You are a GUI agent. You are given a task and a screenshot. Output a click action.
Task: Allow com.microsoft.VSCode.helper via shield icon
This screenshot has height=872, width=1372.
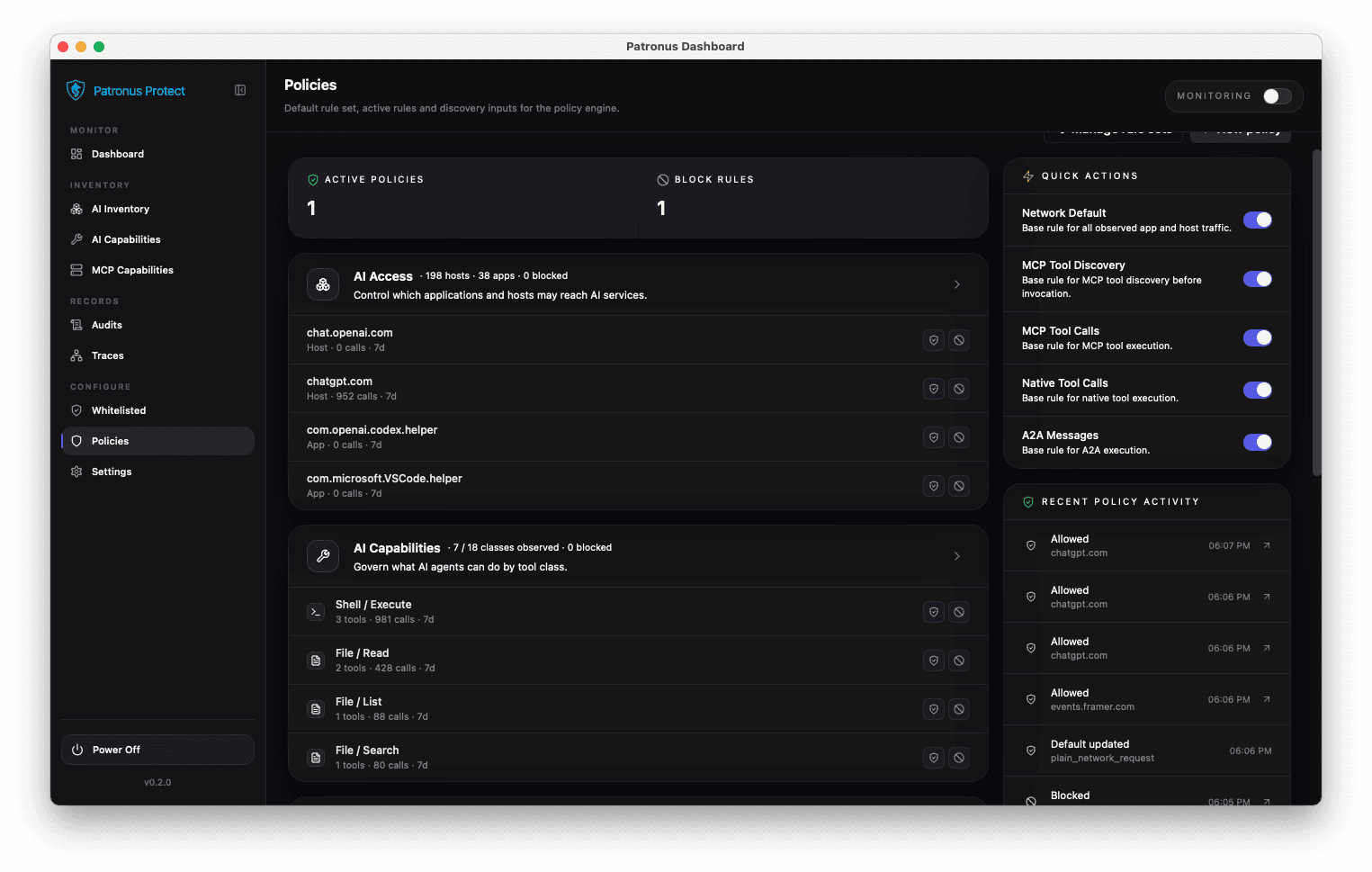934,486
